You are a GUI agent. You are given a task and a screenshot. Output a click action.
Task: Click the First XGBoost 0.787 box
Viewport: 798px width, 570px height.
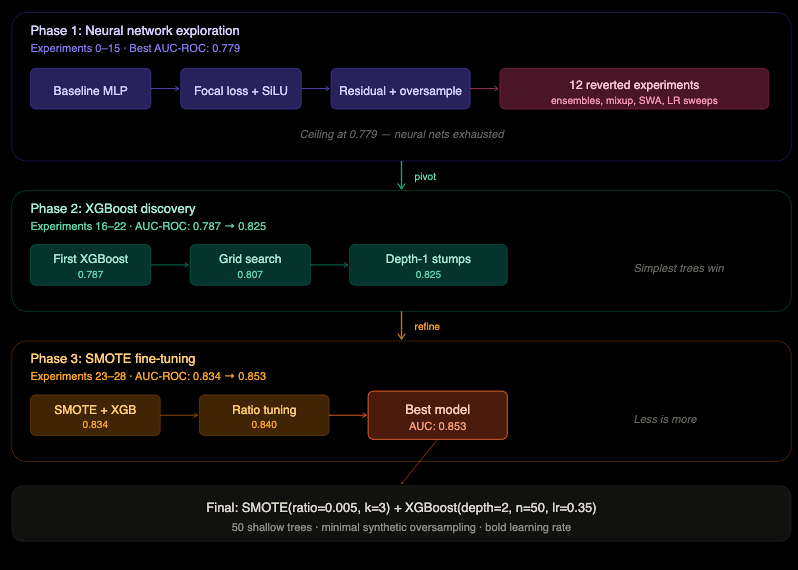(x=91, y=265)
